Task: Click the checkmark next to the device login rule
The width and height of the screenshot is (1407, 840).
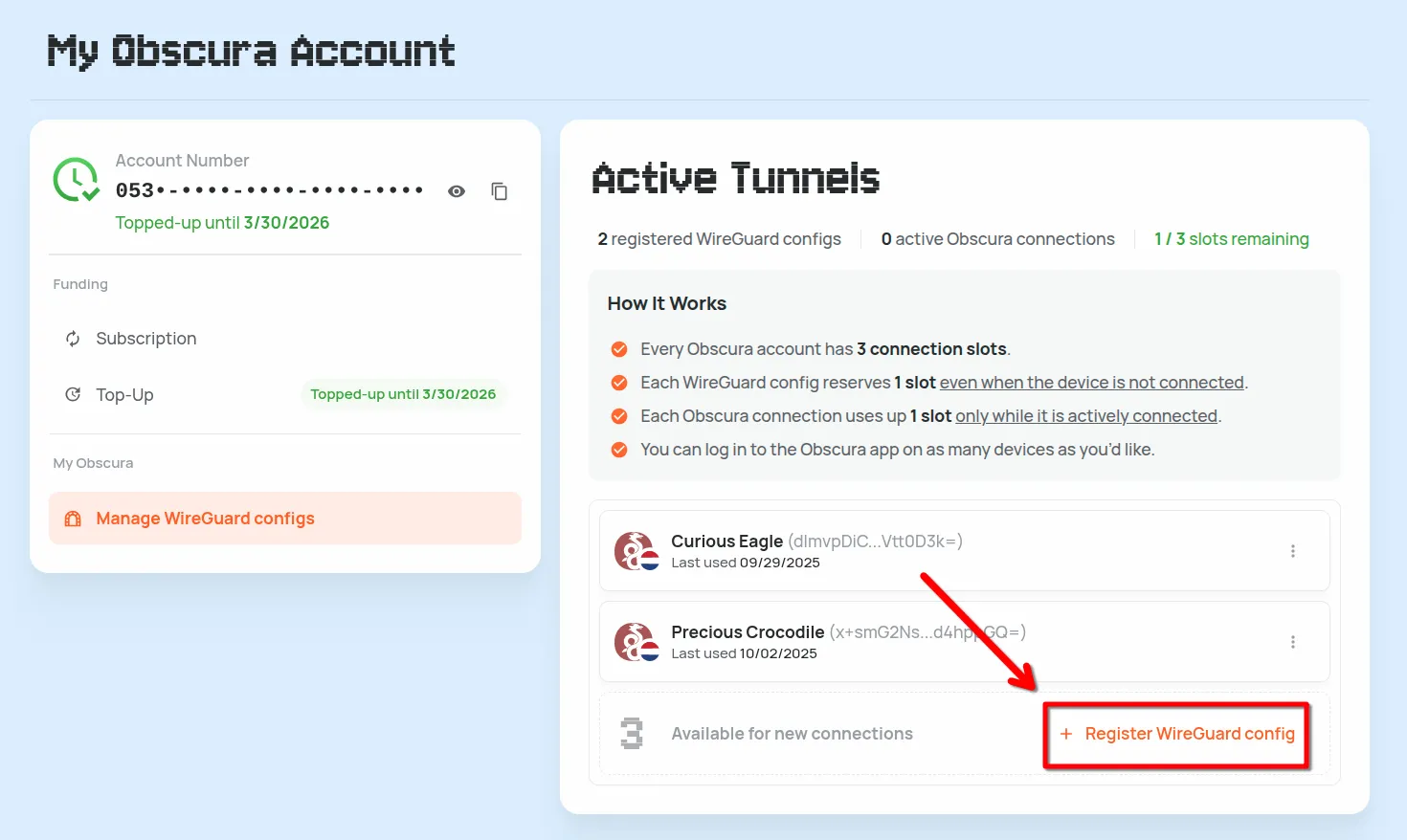Action: (618, 449)
